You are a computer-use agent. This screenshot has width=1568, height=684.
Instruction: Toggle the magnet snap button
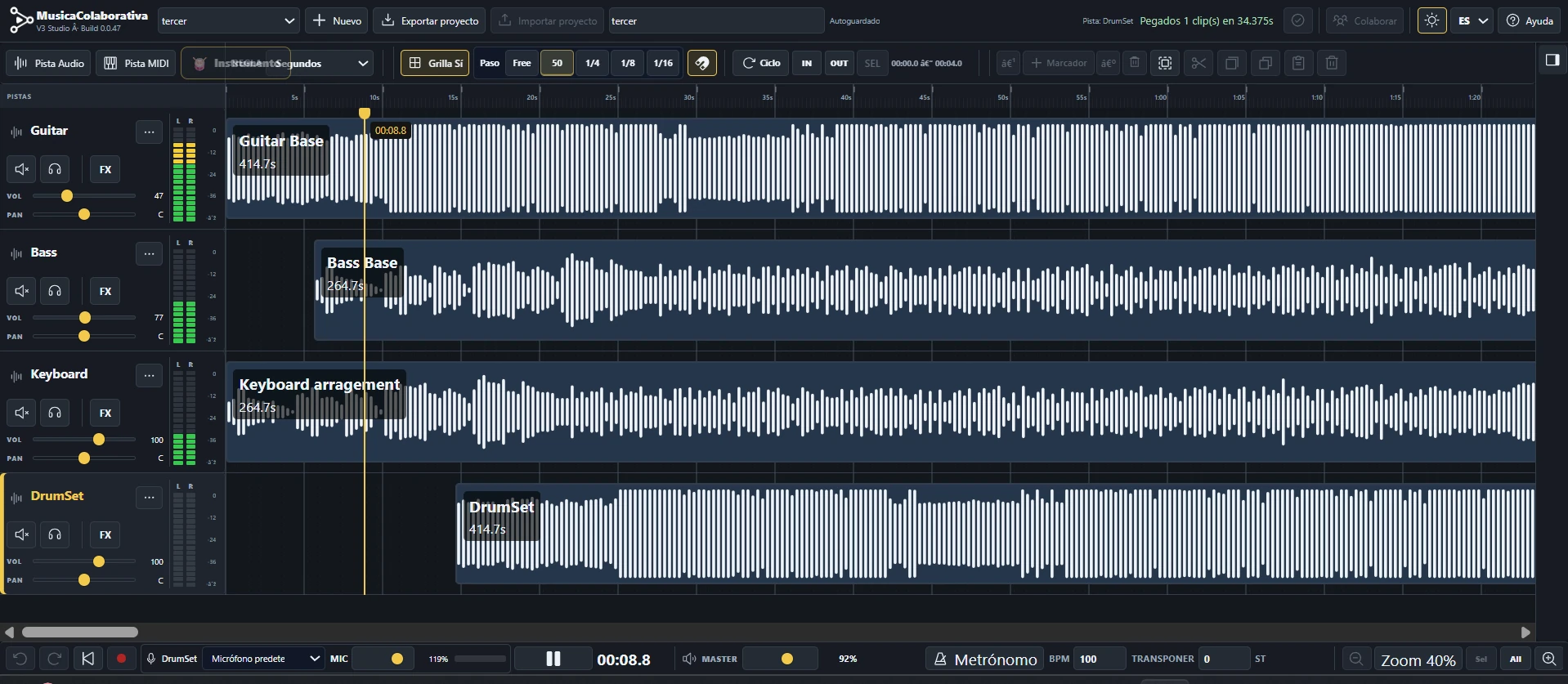coord(702,63)
